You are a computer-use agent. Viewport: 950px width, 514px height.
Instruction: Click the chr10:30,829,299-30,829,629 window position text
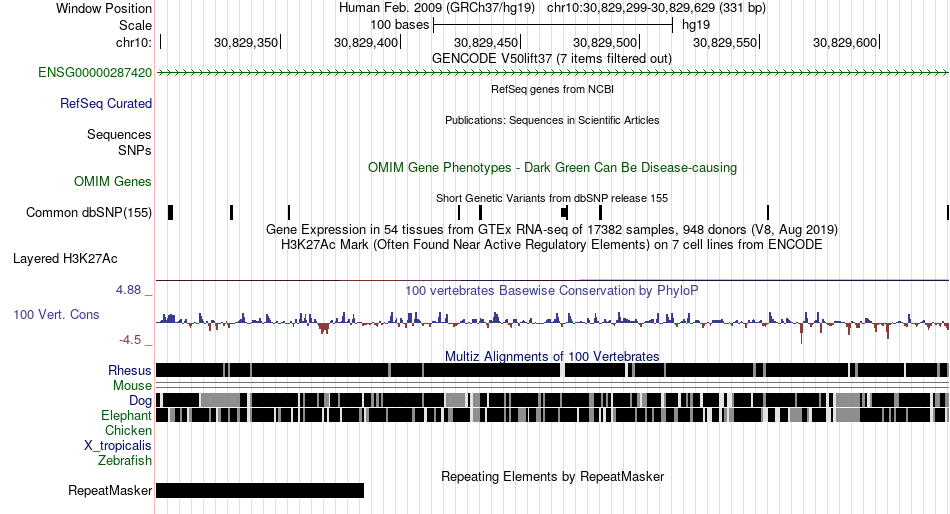point(656,8)
